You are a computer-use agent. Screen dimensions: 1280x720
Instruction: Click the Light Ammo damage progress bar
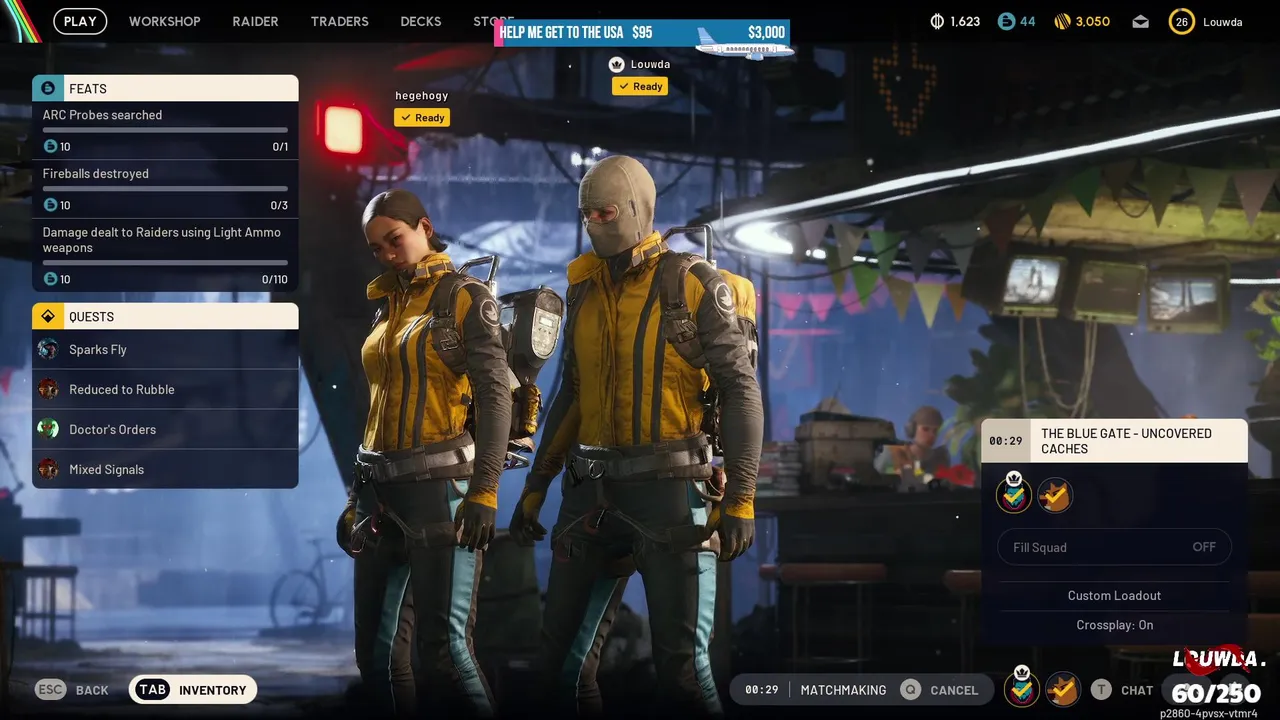[165, 263]
